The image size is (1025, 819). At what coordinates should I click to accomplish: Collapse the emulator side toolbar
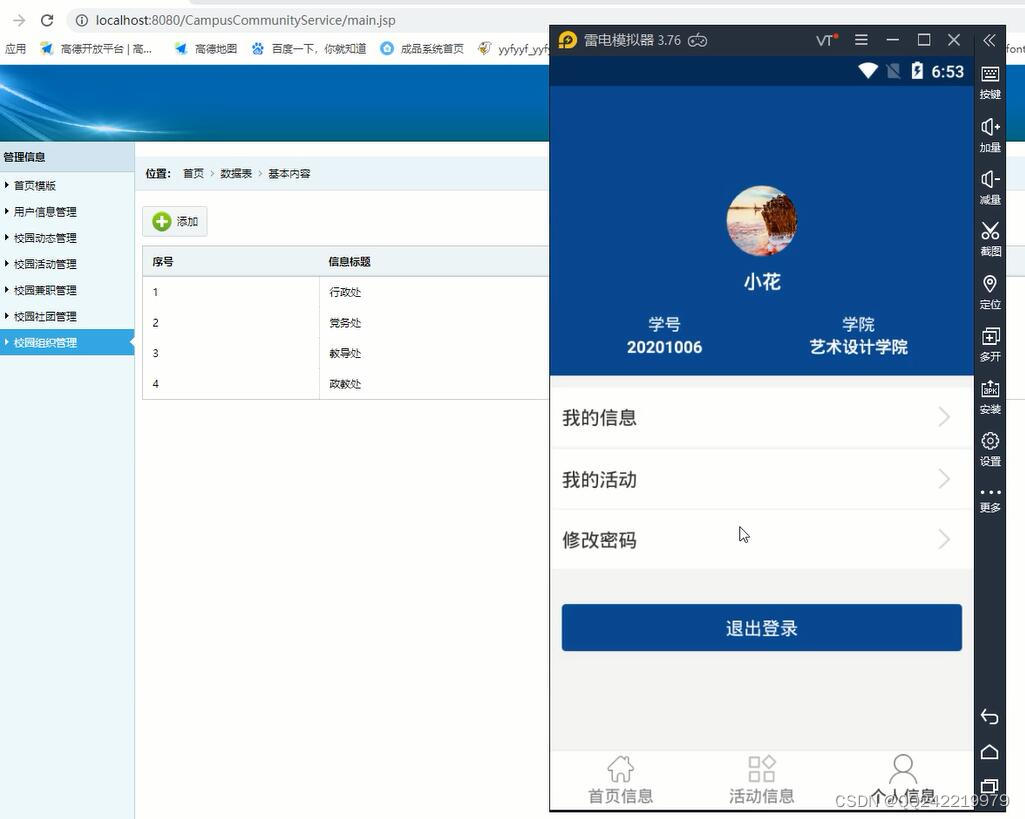990,41
